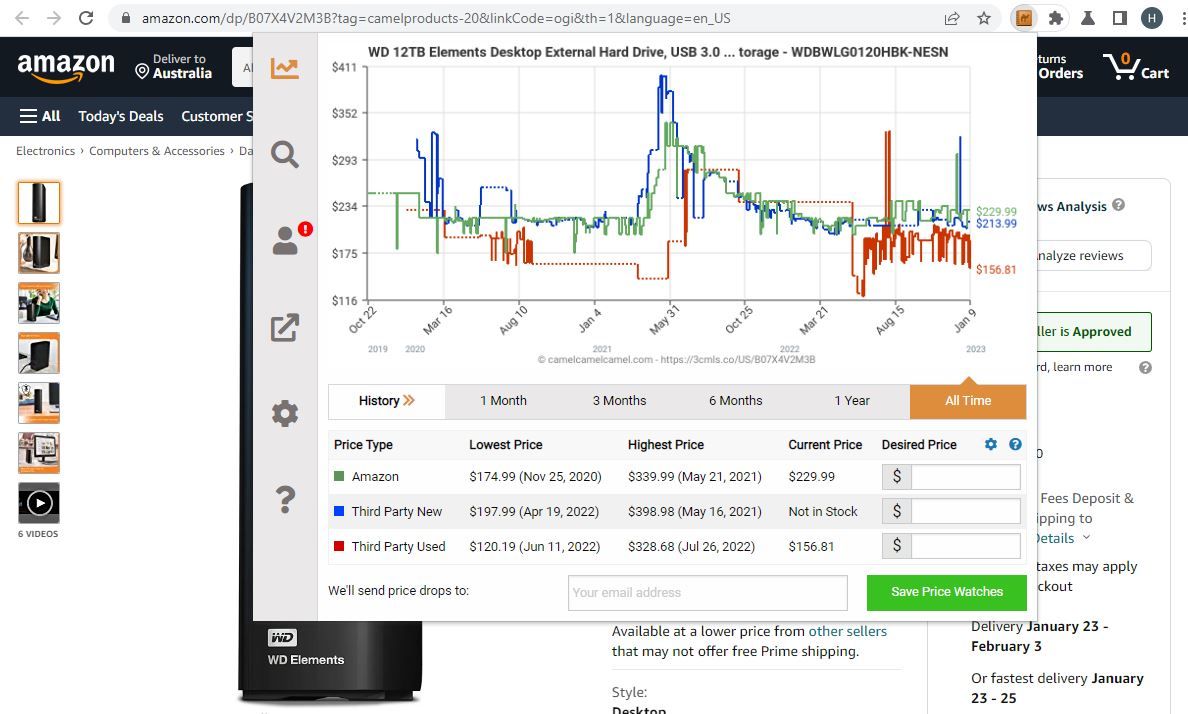Select All Time history range
1188x714 pixels.
tap(968, 401)
